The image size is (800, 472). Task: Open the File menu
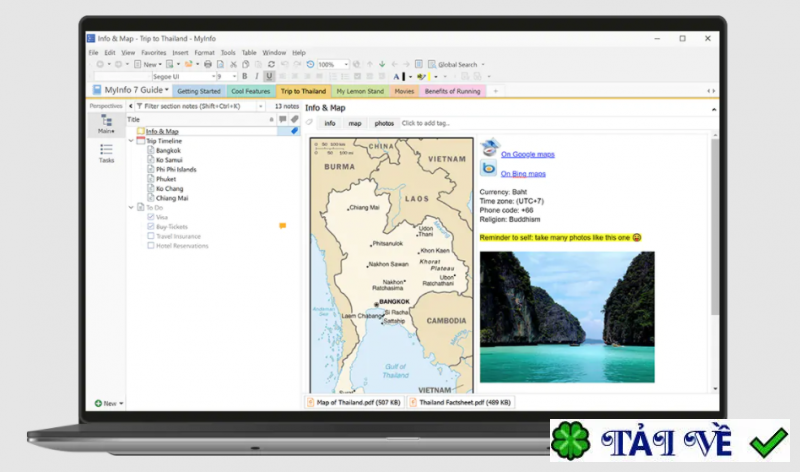[93, 53]
